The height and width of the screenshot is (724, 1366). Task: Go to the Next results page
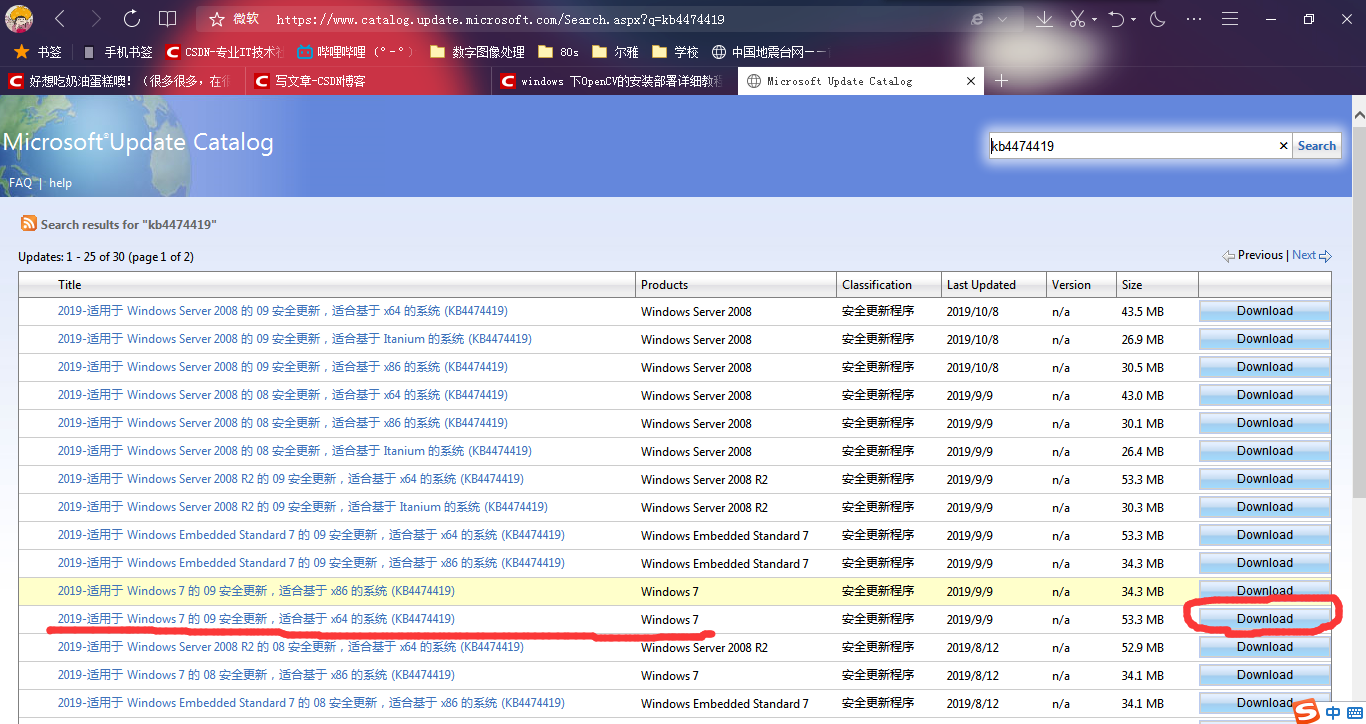1304,255
